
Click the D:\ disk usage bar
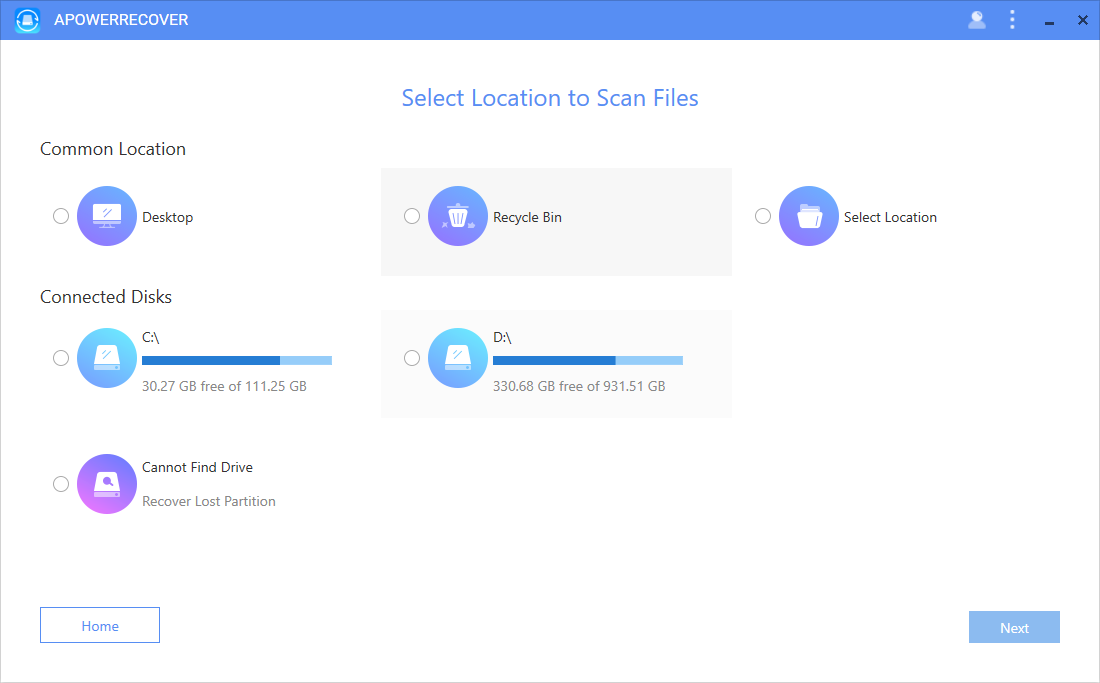tap(587, 360)
